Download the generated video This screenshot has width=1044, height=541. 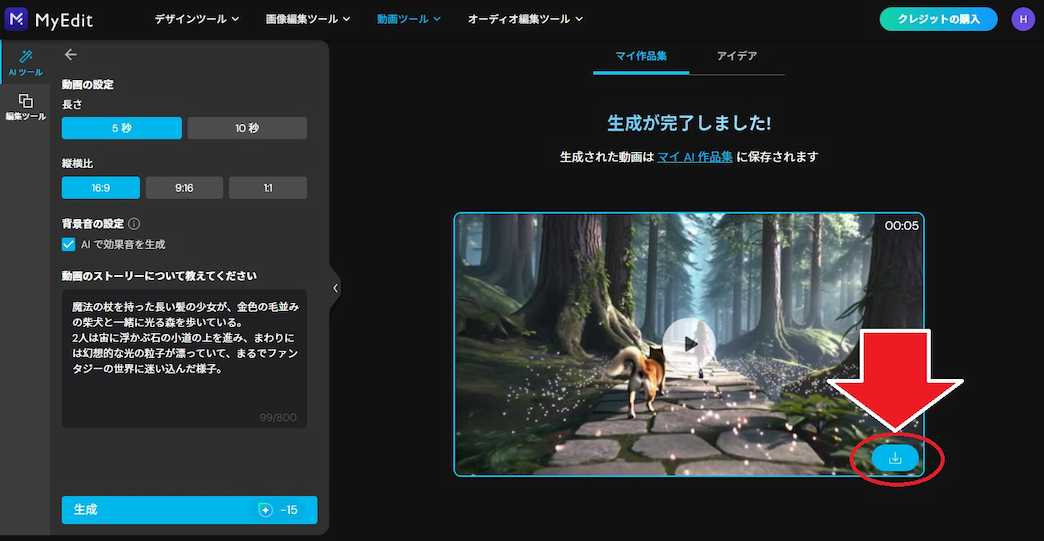coord(895,458)
